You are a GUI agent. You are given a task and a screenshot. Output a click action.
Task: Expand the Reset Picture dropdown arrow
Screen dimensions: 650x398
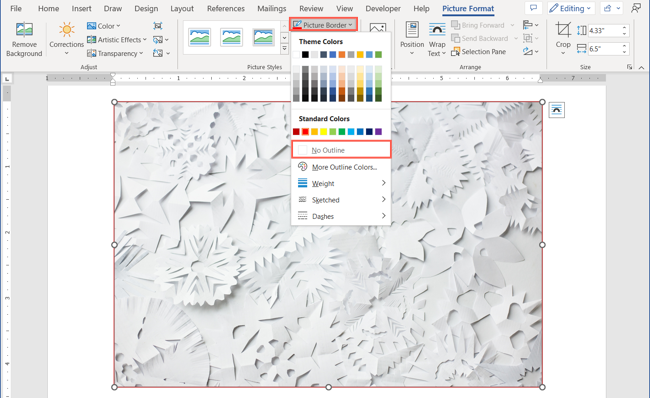point(168,53)
